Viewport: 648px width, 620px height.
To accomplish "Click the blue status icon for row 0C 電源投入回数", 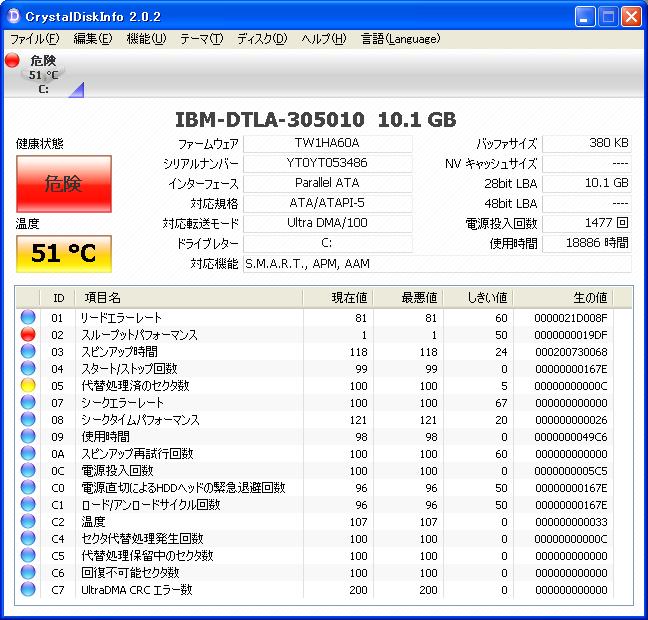I will tap(28, 470).
